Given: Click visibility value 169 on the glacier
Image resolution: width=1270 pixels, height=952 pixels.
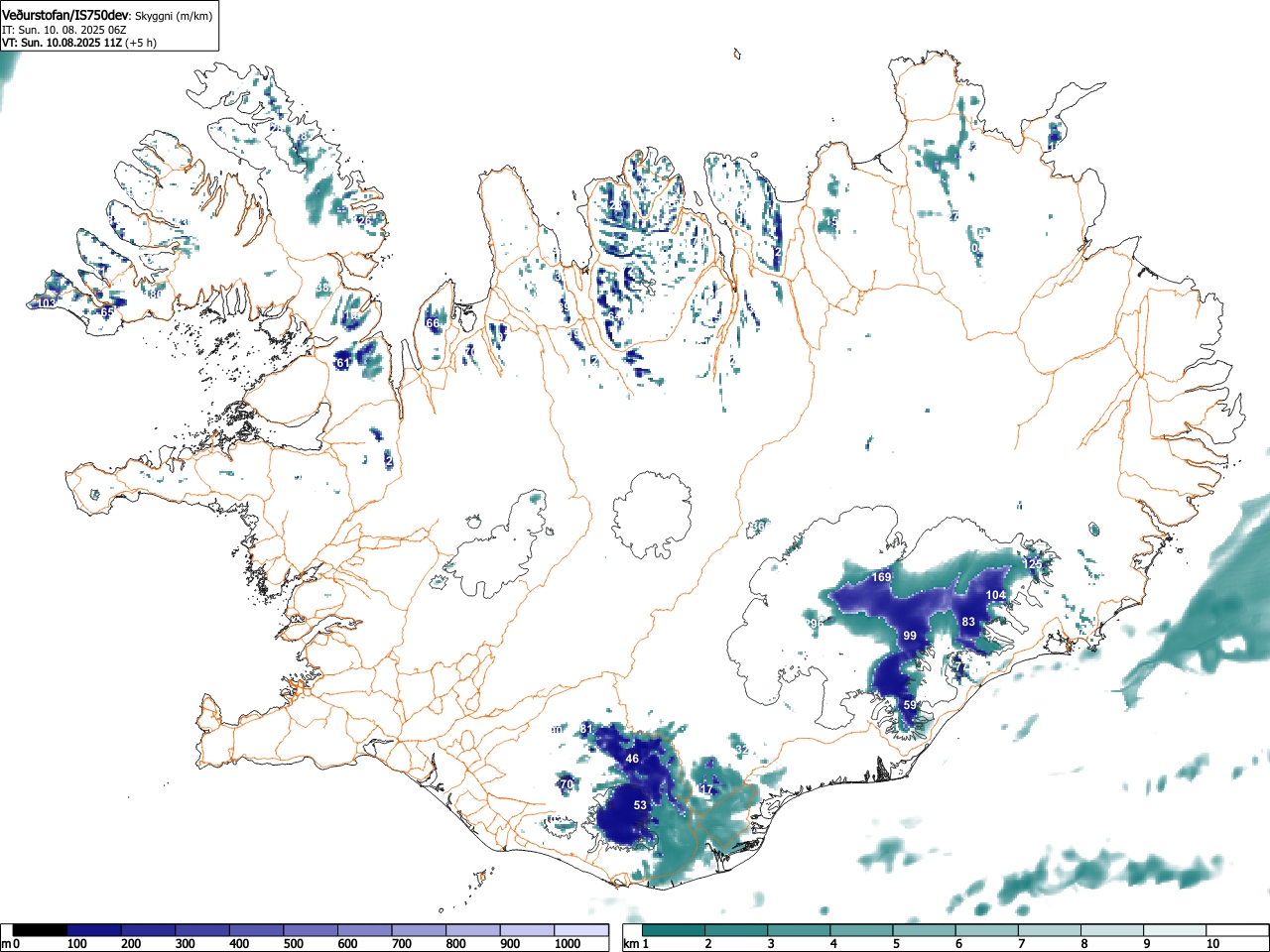Looking at the screenshot, I should (881, 577).
